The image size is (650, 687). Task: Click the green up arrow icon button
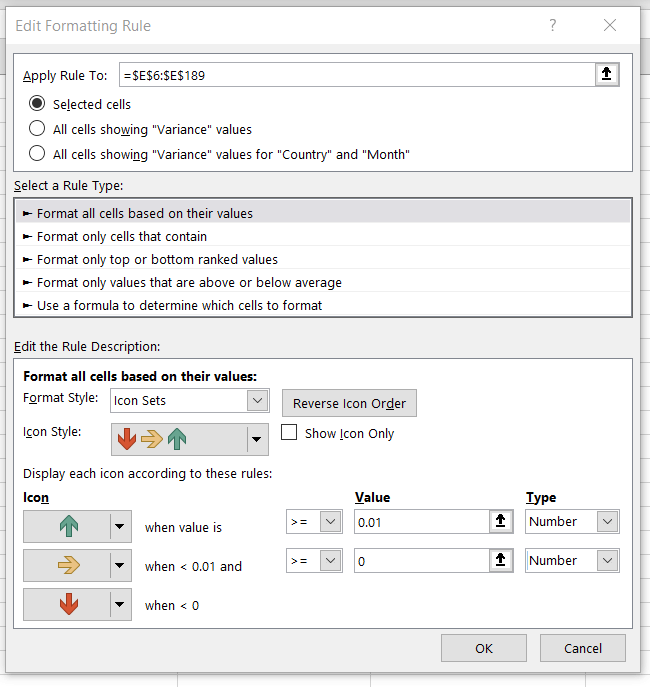pyautogui.click(x=67, y=526)
